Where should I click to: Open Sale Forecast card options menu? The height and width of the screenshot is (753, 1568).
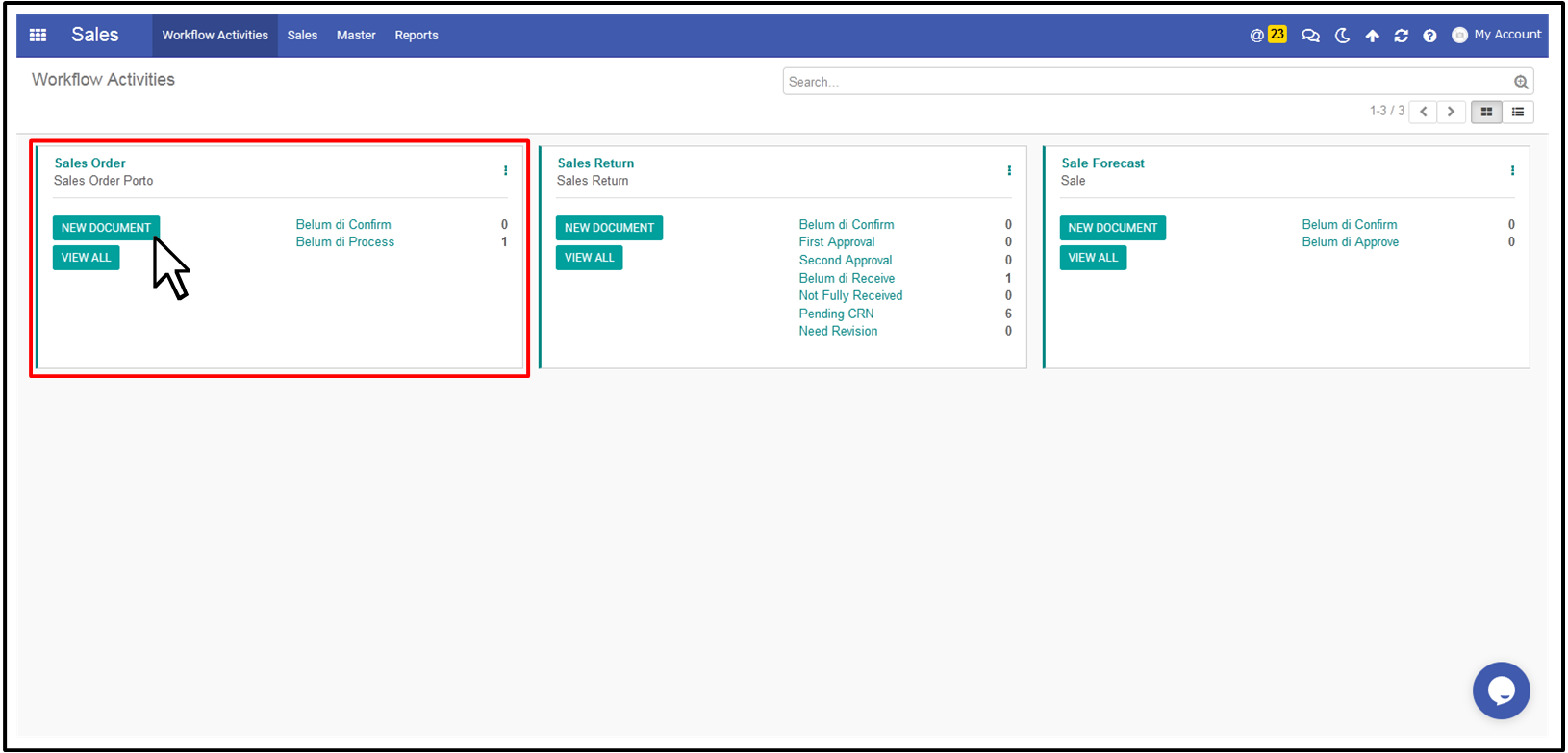[x=1512, y=171]
